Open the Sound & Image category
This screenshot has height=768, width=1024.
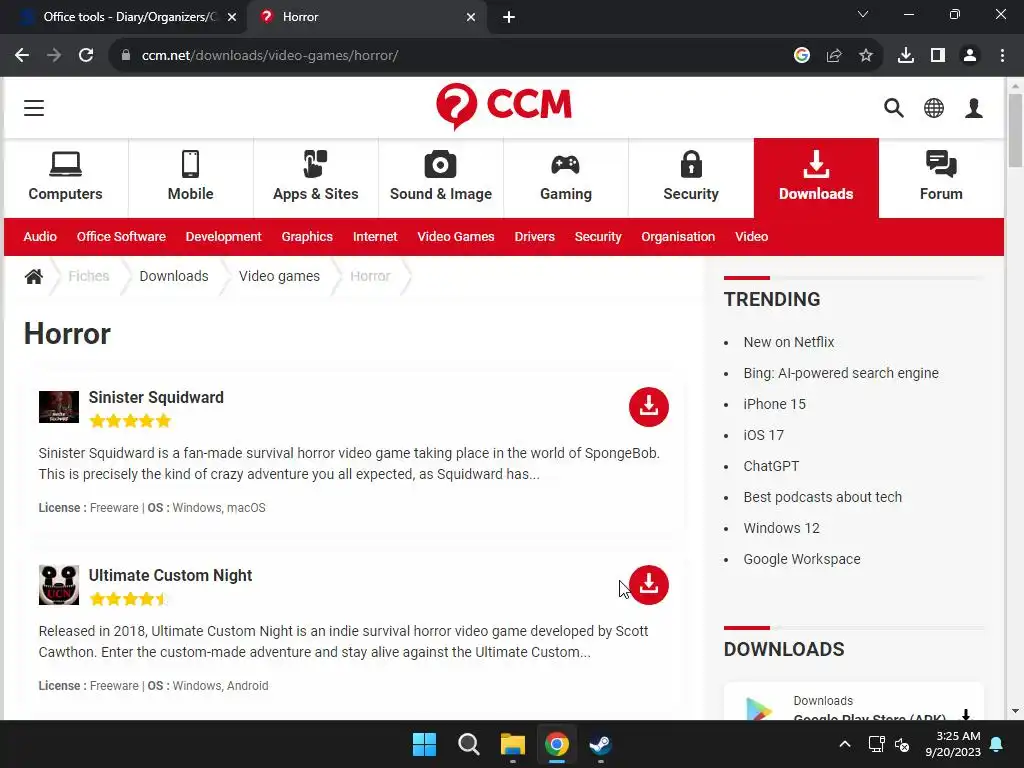click(441, 178)
